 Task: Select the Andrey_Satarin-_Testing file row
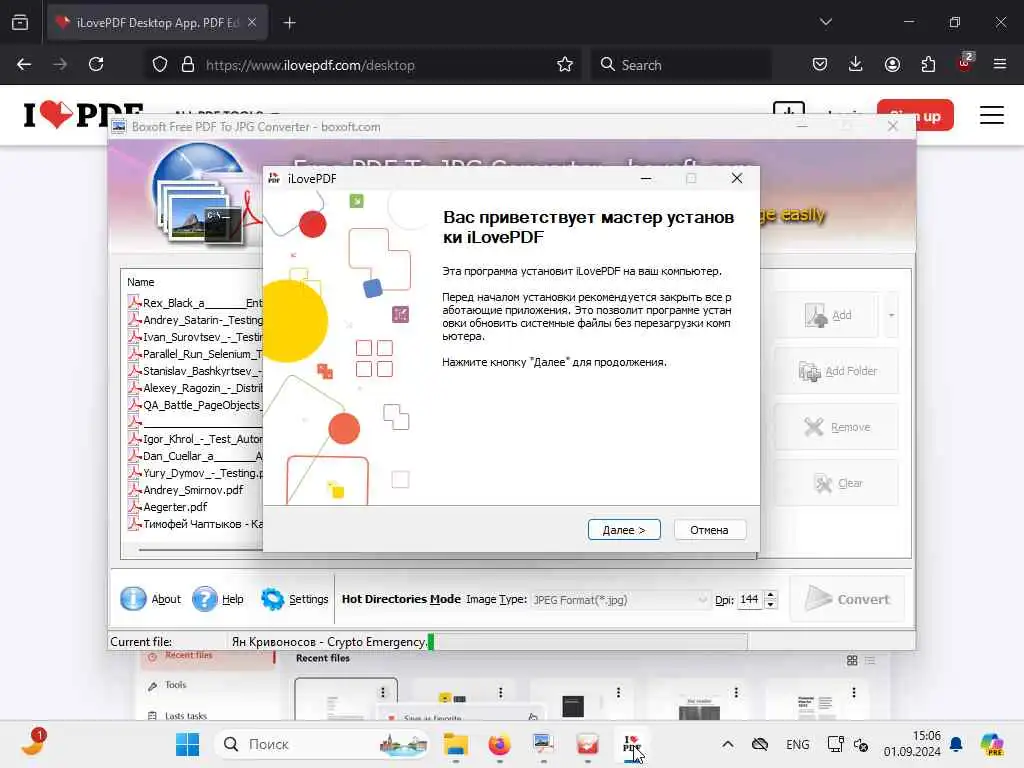[x=195, y=320]
